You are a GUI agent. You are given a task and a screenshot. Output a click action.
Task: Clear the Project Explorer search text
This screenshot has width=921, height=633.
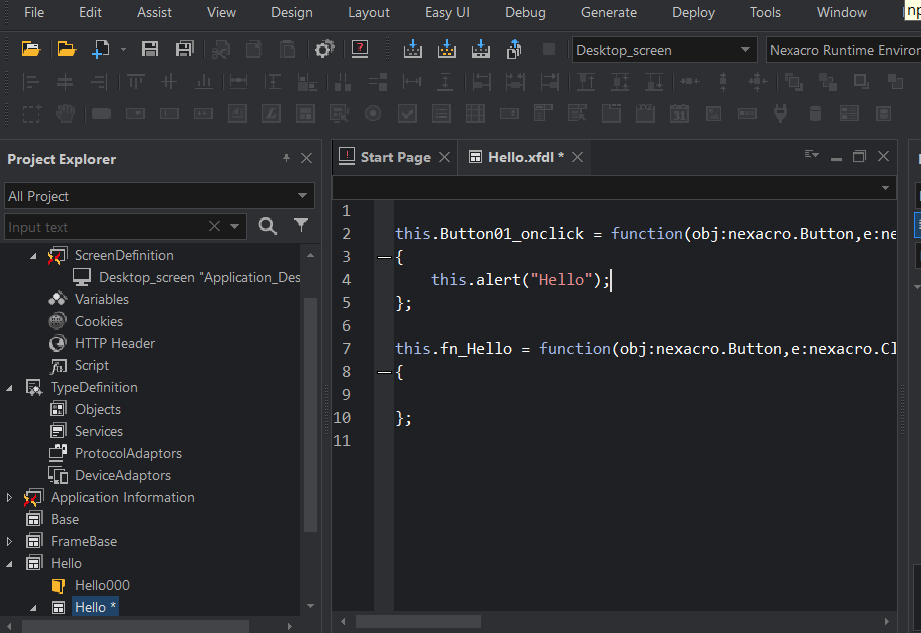pyautogui.click(x=214, y=226)
